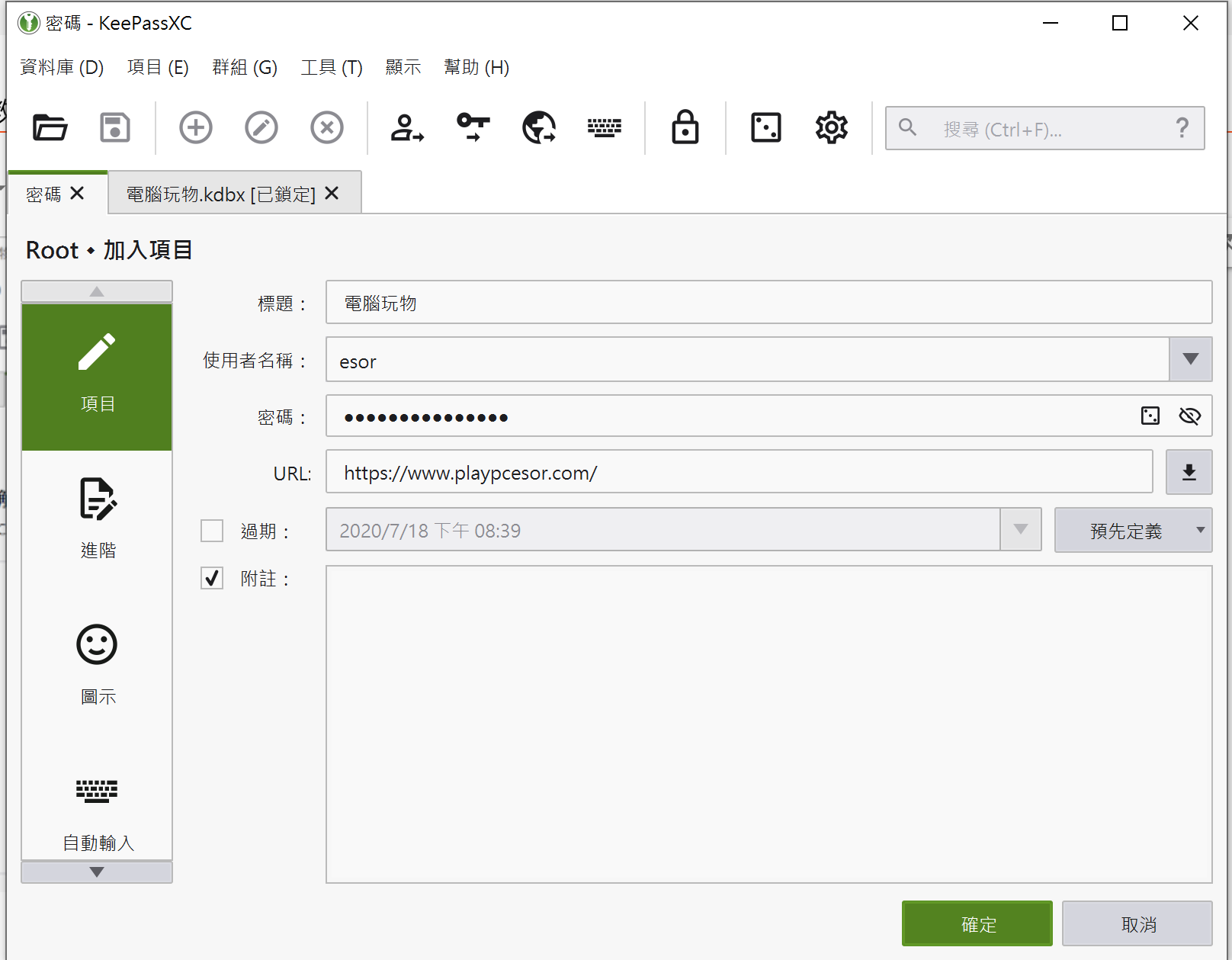The image size is (1232, 960).
Task: Open the 項目 (E) menu
Action: (158, 67)
